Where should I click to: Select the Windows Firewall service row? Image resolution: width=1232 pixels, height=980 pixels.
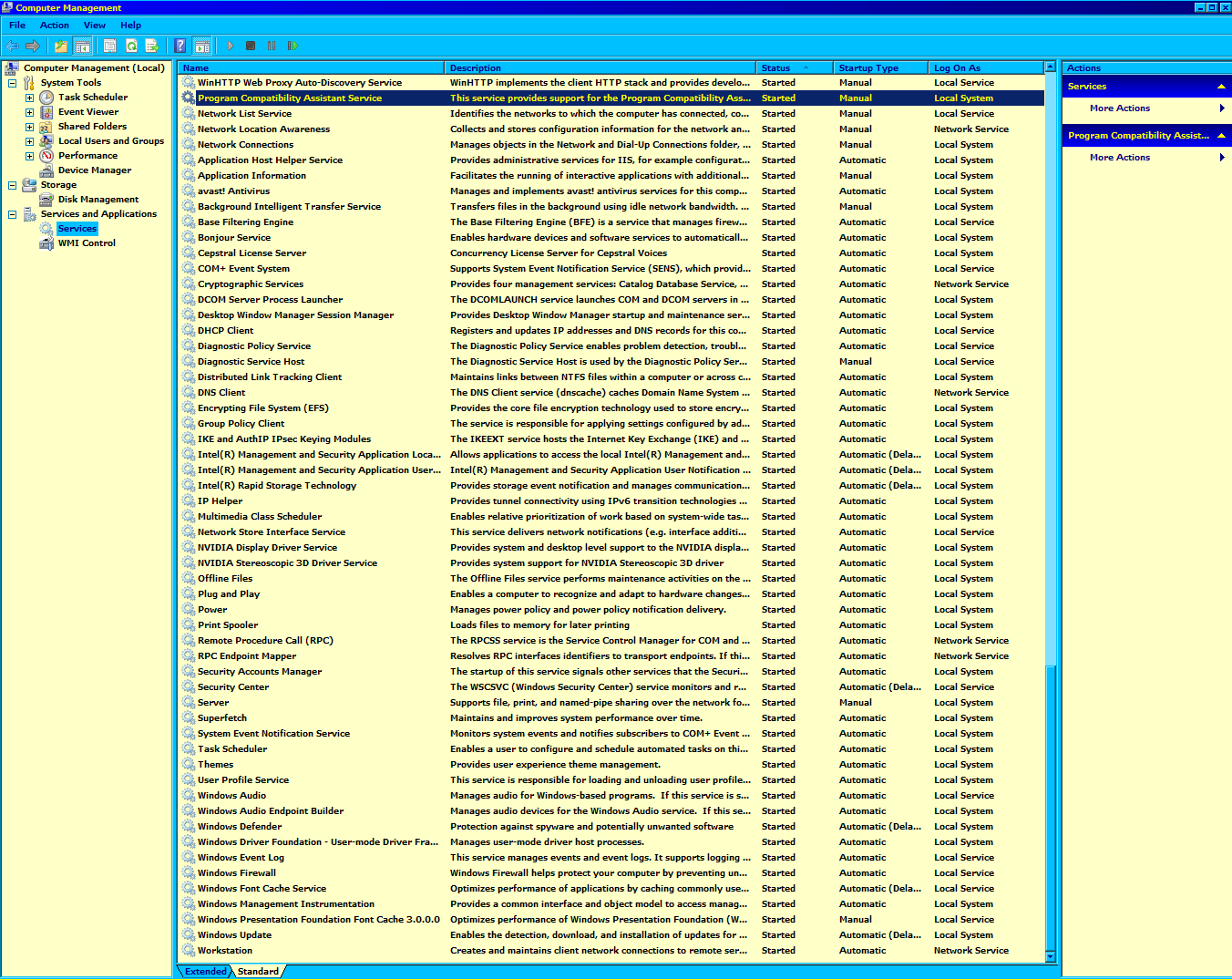[611, 873]
